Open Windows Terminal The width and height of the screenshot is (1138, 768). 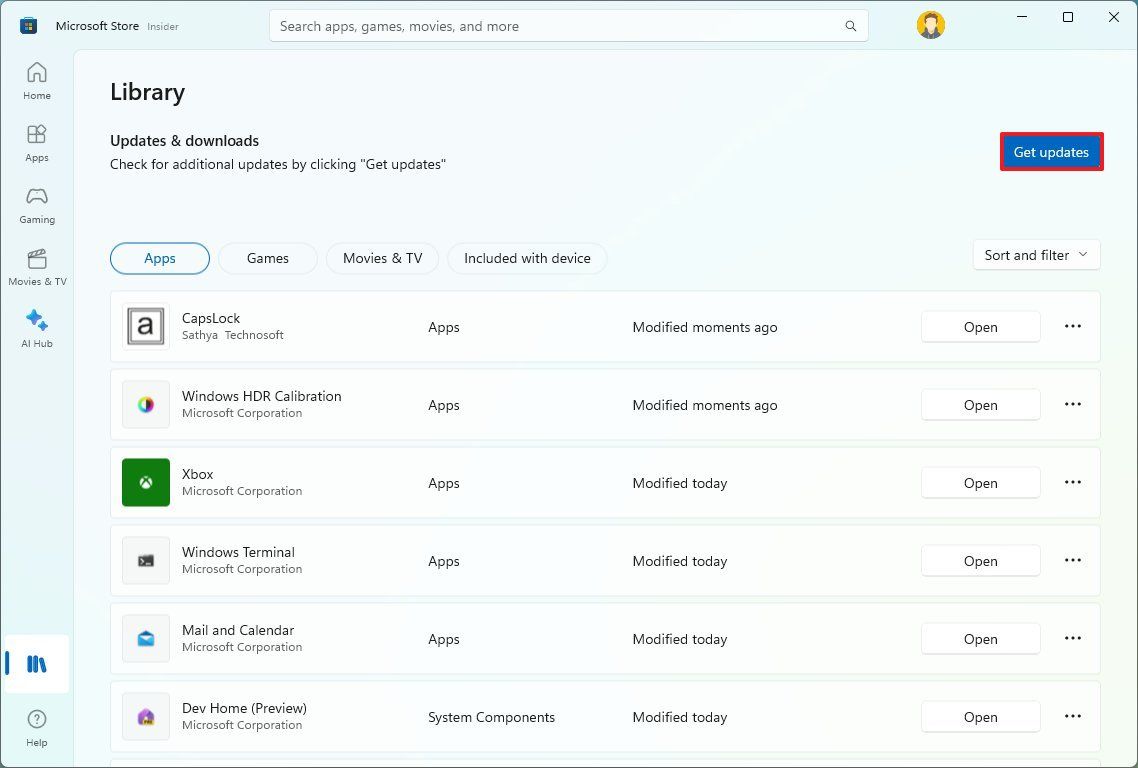(980, 560)
